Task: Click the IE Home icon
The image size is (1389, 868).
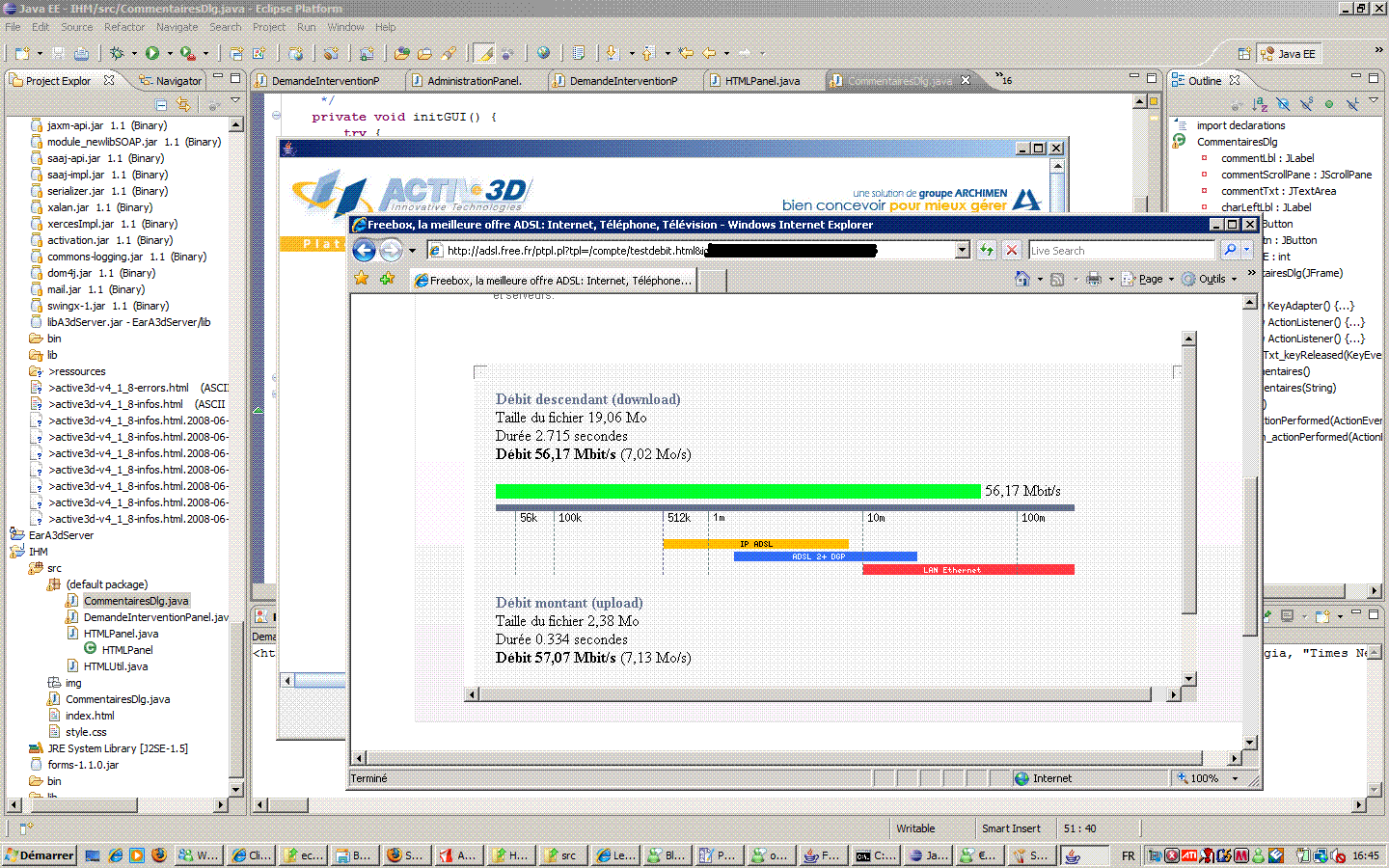Action: (1021, 279)
